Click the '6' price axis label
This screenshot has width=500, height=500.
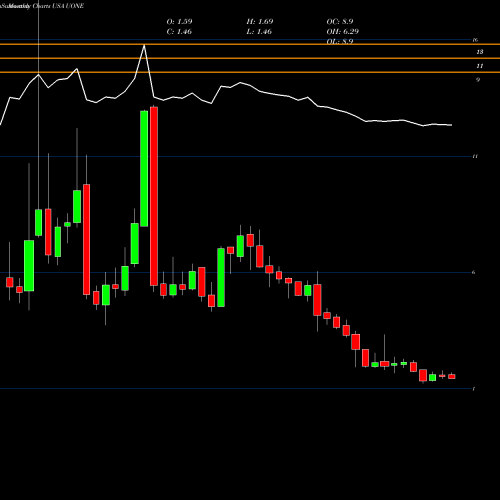tap(474, 272)
